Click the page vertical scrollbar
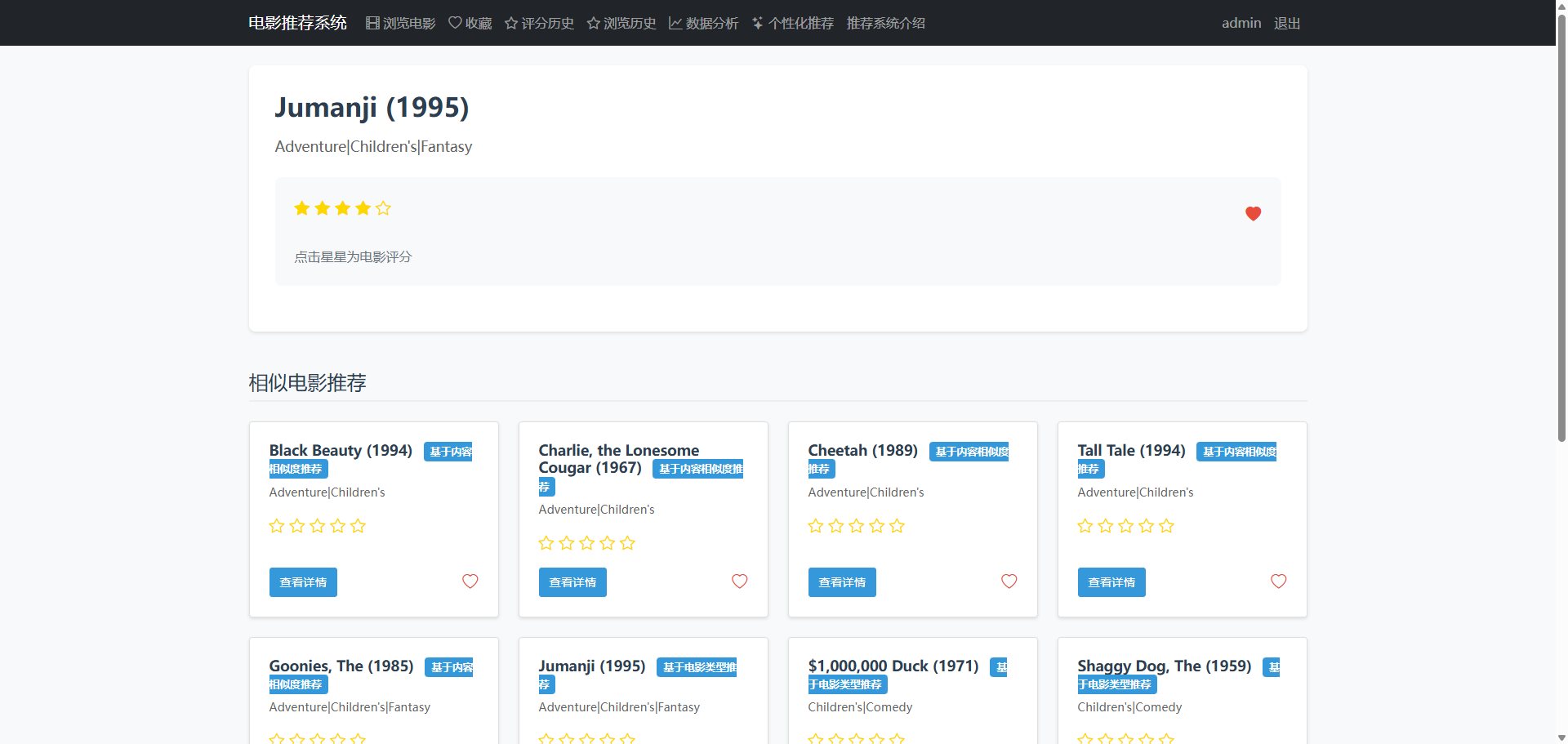 tap(1561, 229)
